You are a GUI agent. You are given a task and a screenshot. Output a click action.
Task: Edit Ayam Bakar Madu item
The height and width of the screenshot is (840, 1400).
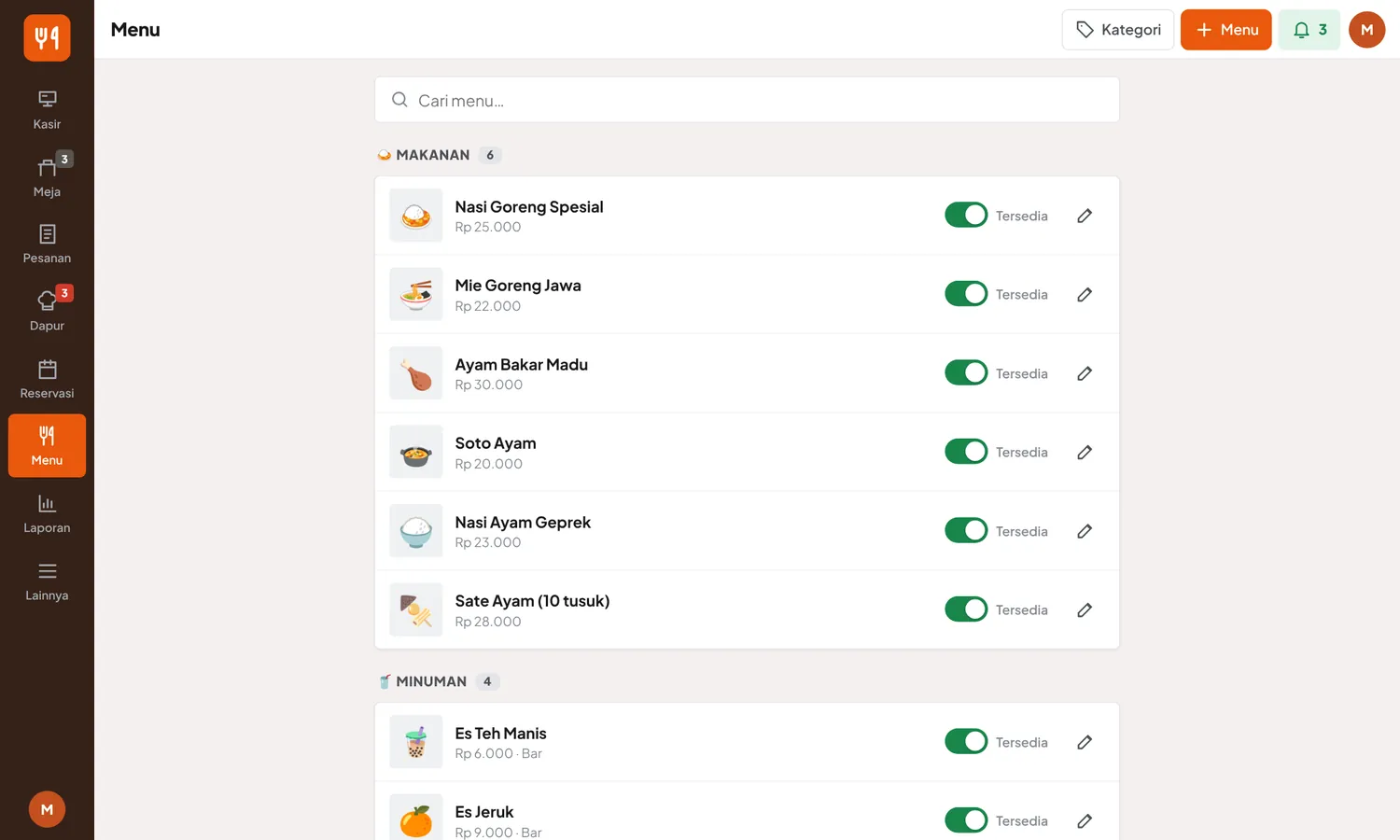[1085, 373]
